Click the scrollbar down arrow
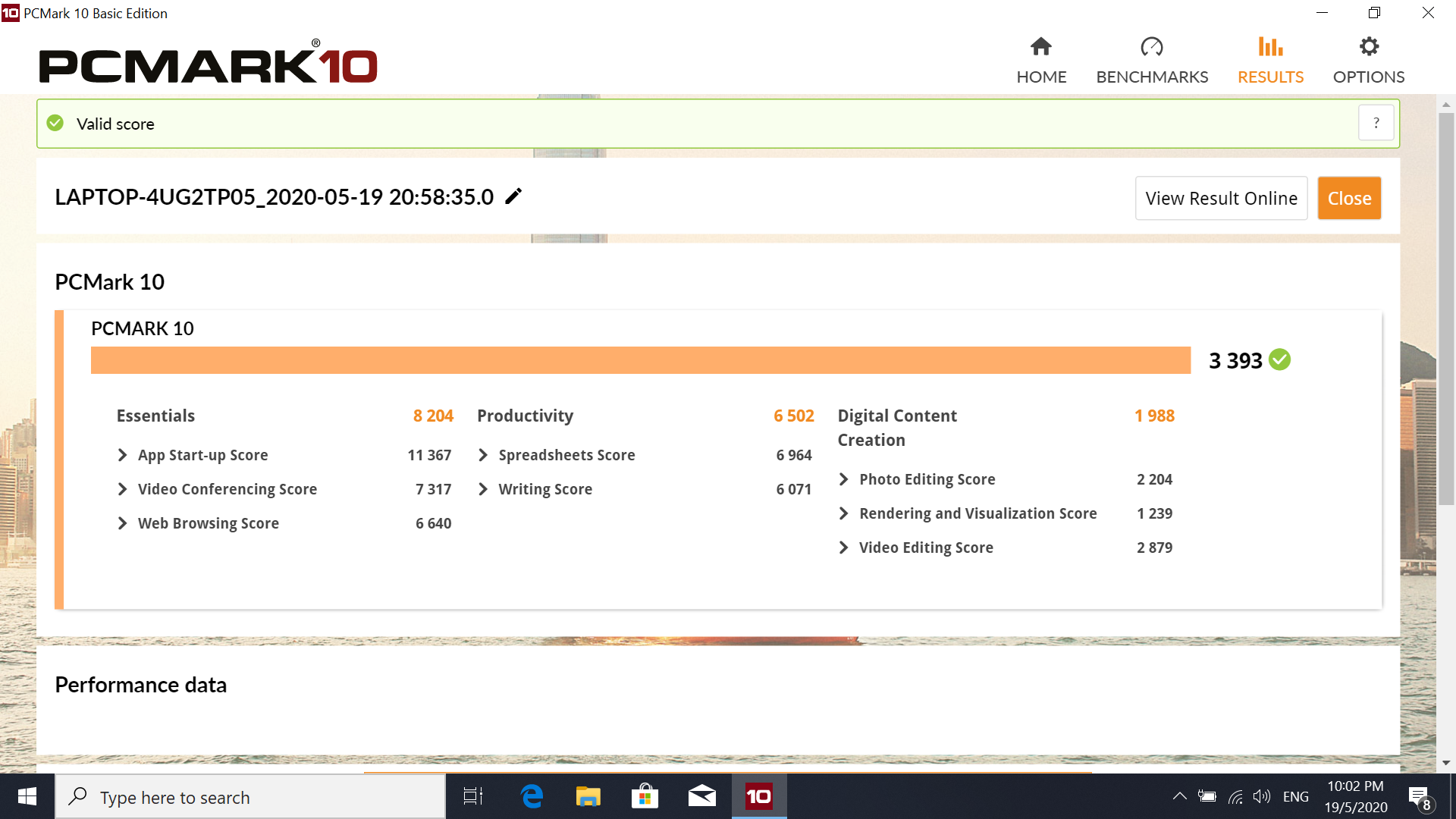Viewport: 1456px width, 819px height. [1446, 763]
